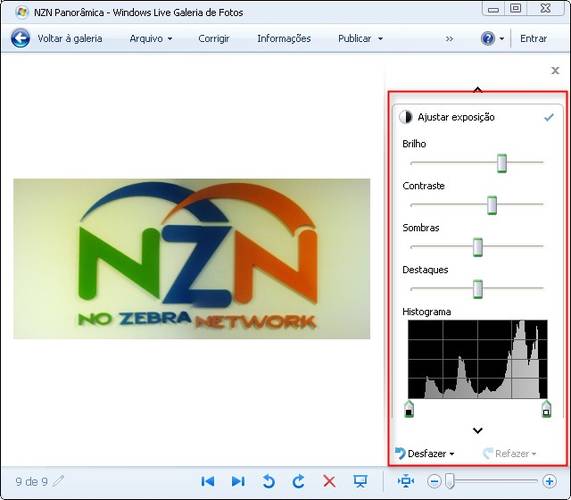Image resolution: width=571 pixels, height=500 pixels.
Task: Click the Entrar sign-in button
Action: [x=533, y=39]
